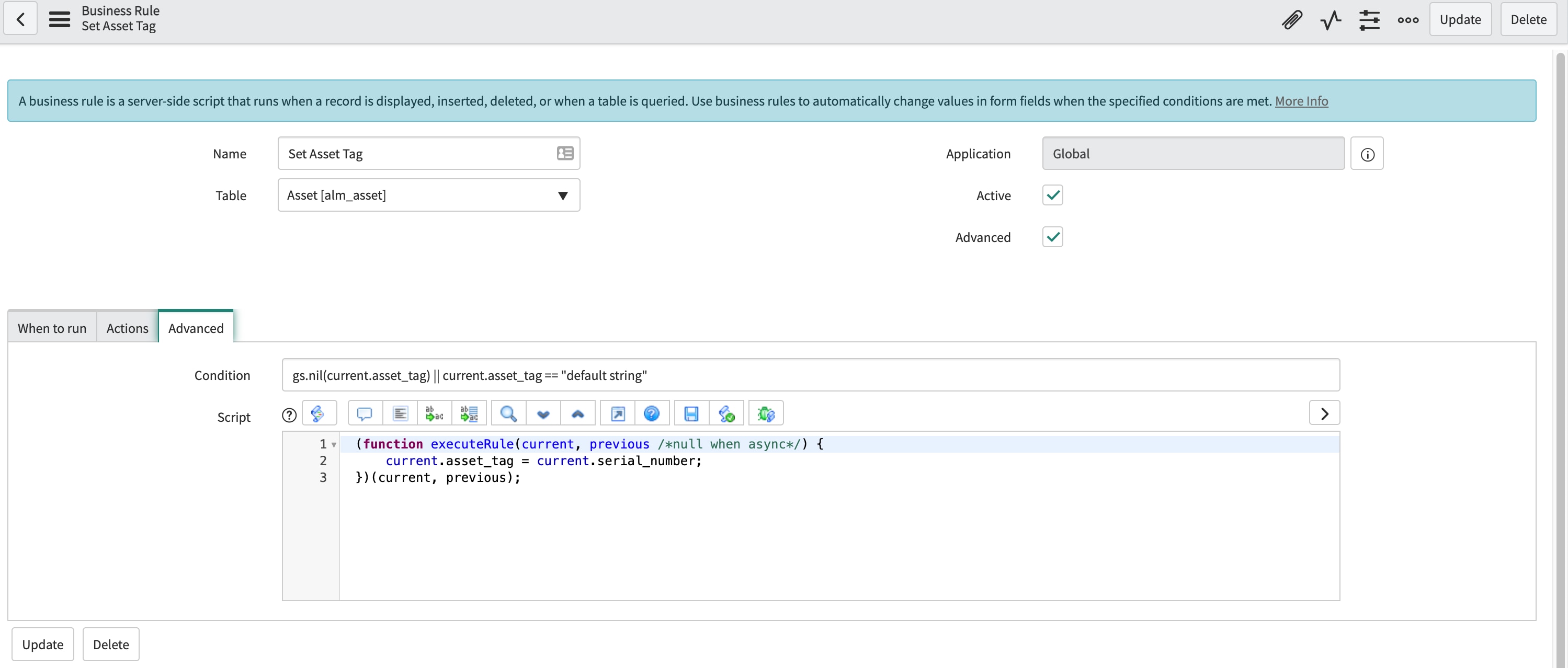1568x668 pixels.
Task: Collapse line 1 in the code editor
Action: 334,445
